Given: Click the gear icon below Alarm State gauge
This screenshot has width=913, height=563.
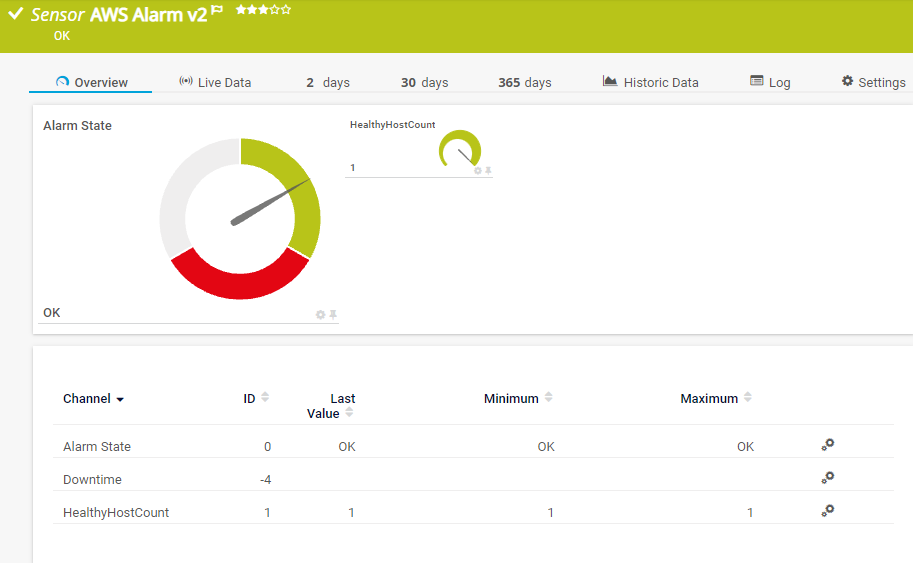Looking at the screenshot, I should 321,314.
